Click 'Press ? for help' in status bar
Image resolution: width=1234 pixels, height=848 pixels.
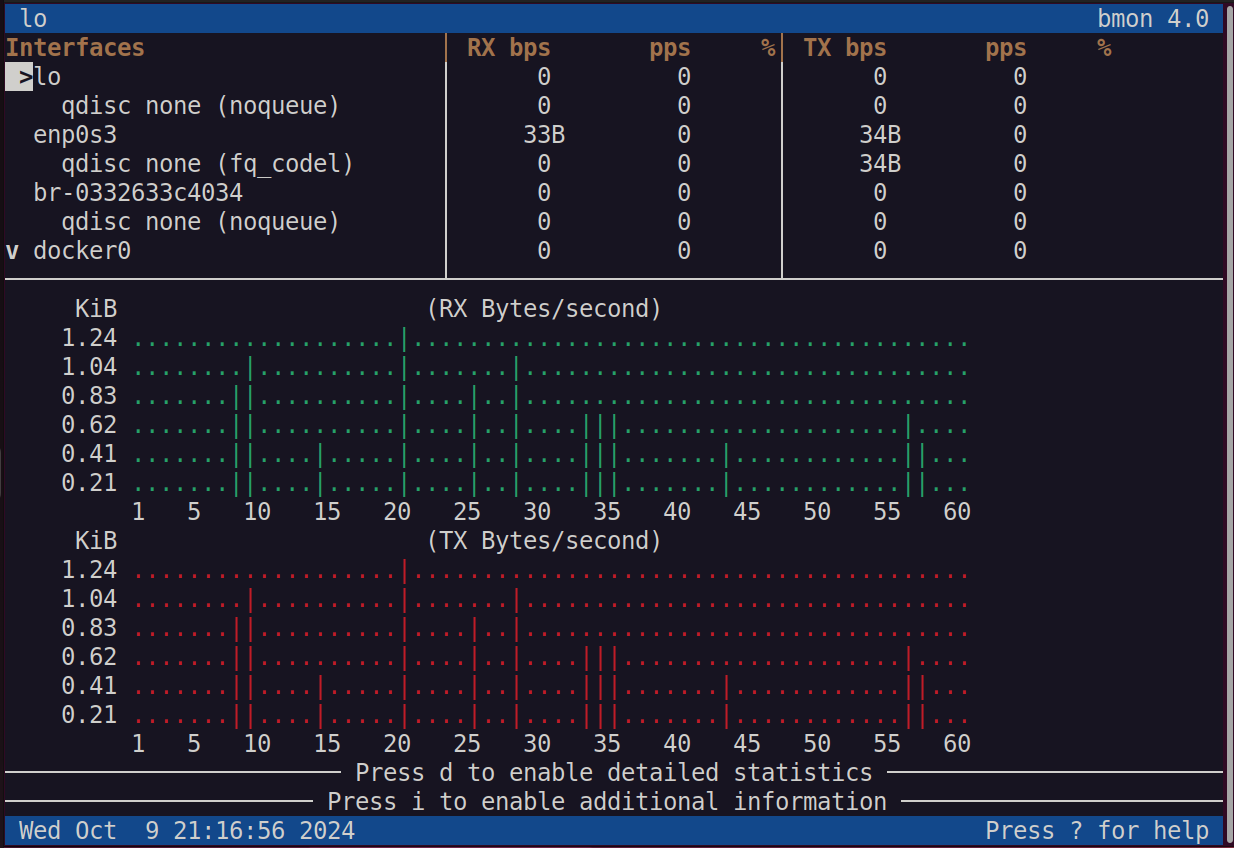point(1096,830)
